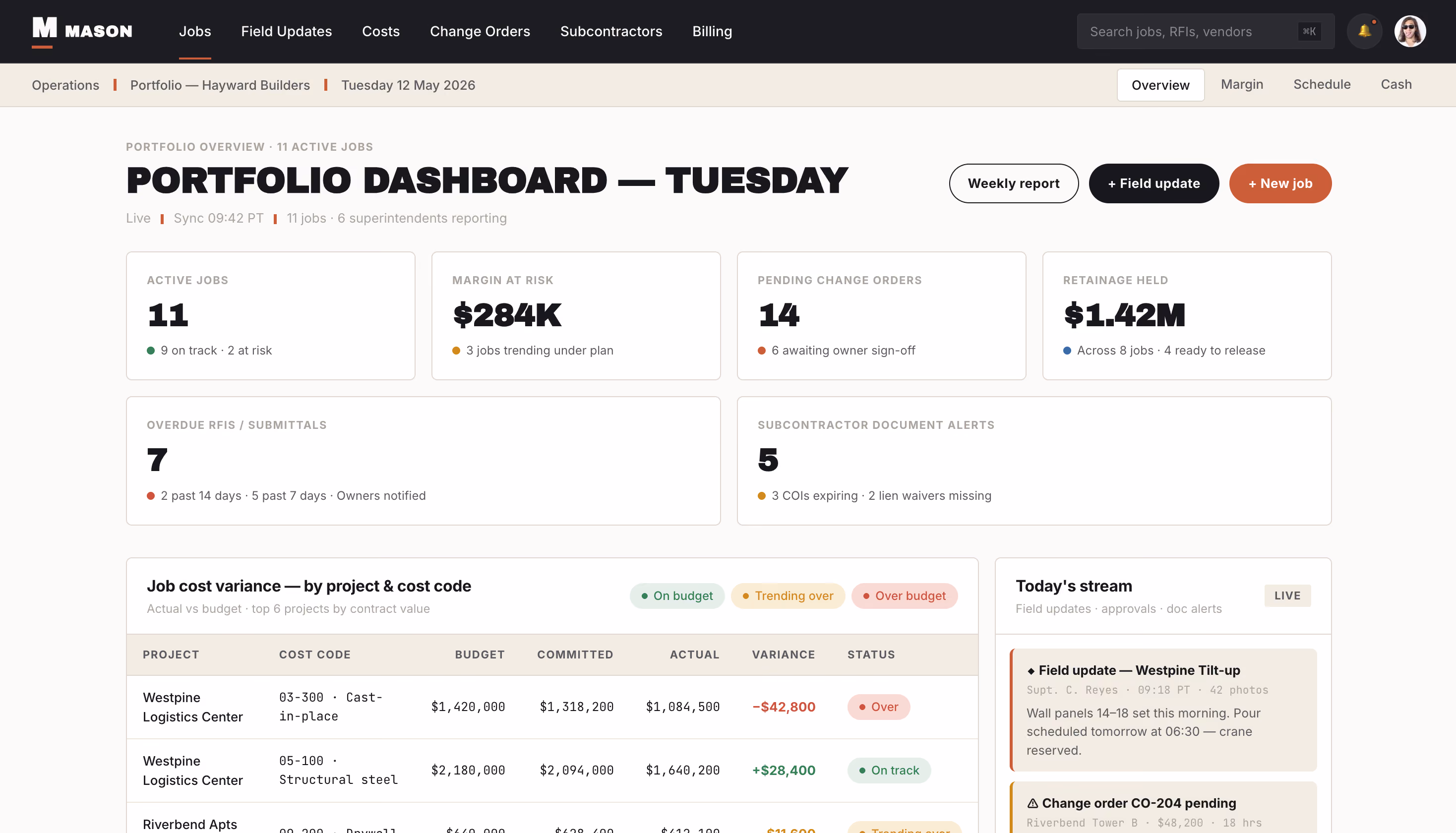Switch to the Margin tab
1456x833 pixels.
click(1242, 84)
